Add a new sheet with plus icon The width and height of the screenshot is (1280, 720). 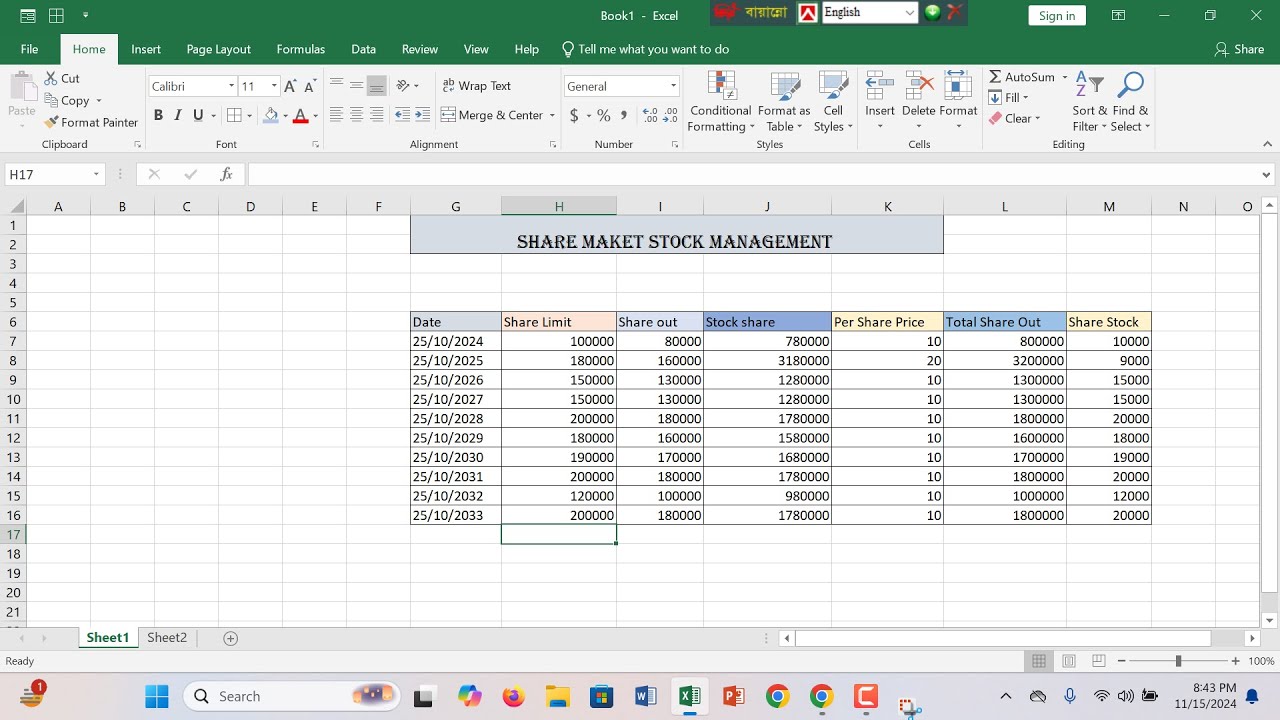(230, 638)
